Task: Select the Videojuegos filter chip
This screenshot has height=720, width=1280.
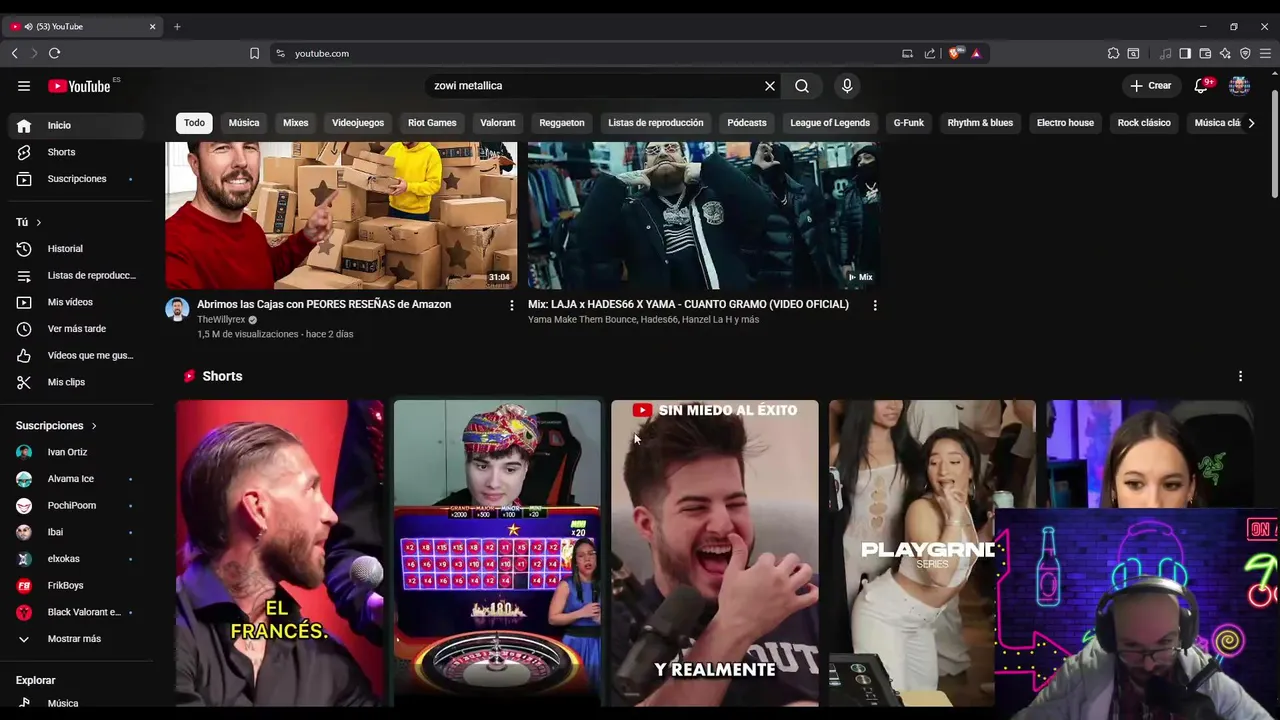Action: click(x=358, y=123)
